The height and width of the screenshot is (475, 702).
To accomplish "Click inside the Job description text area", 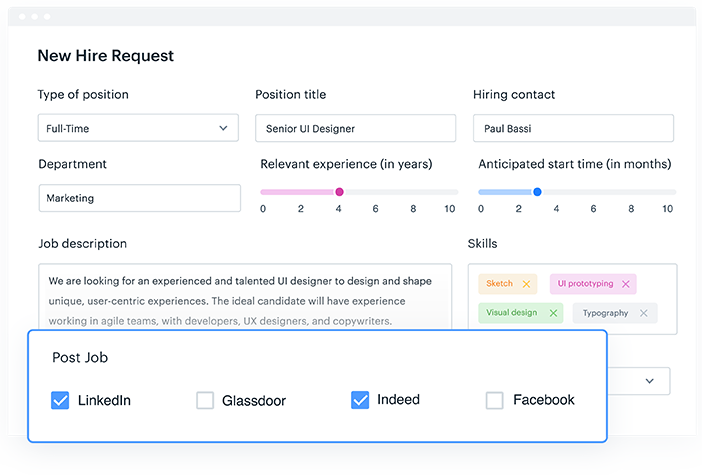I will click(x=245, y=298).
